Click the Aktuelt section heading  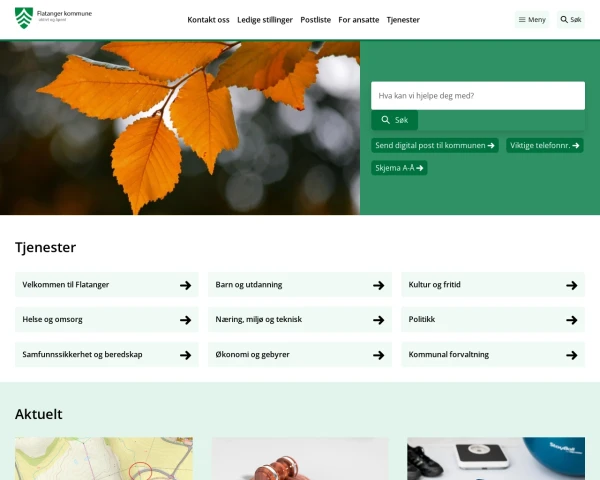39,414
